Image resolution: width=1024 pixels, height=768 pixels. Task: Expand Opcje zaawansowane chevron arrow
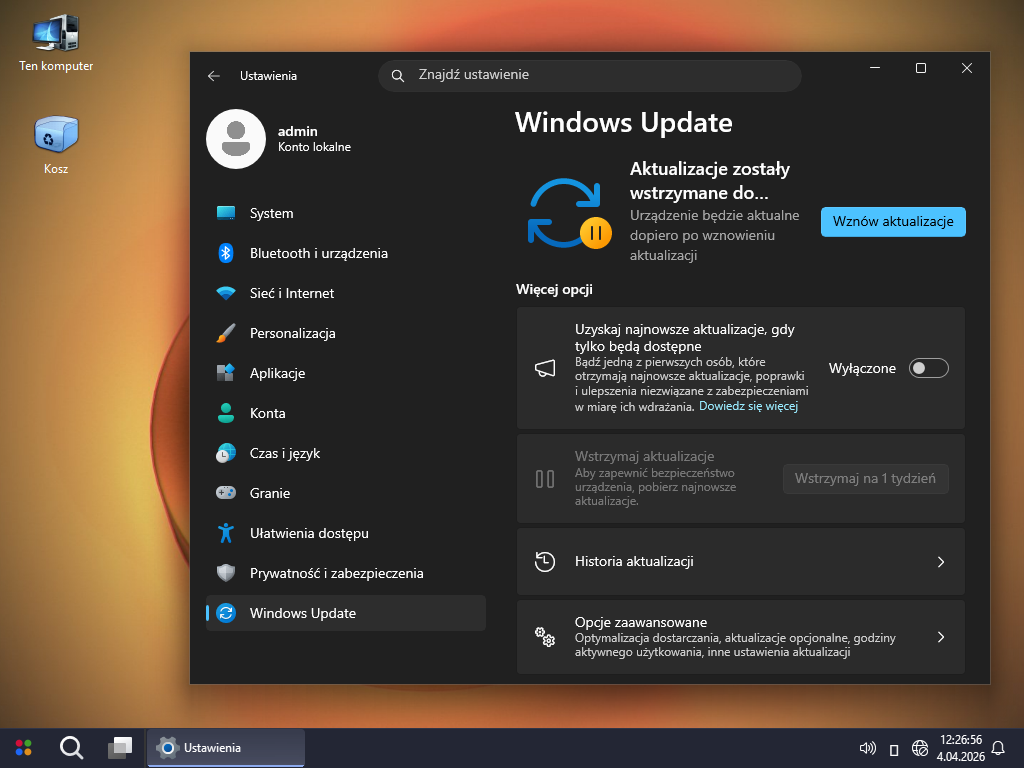(x=940, y=637)
